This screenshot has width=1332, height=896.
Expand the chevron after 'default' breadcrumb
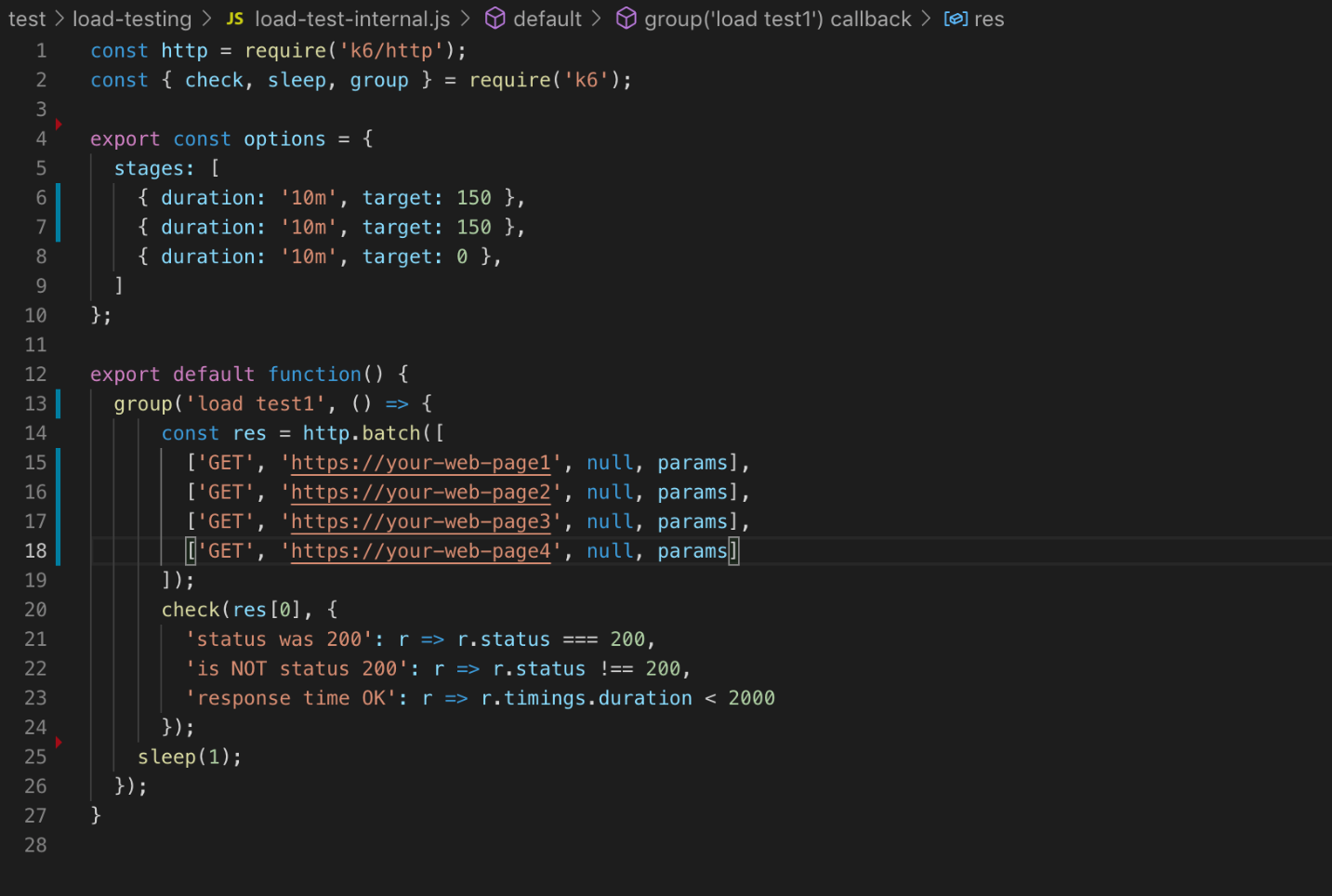coord(597,19)
